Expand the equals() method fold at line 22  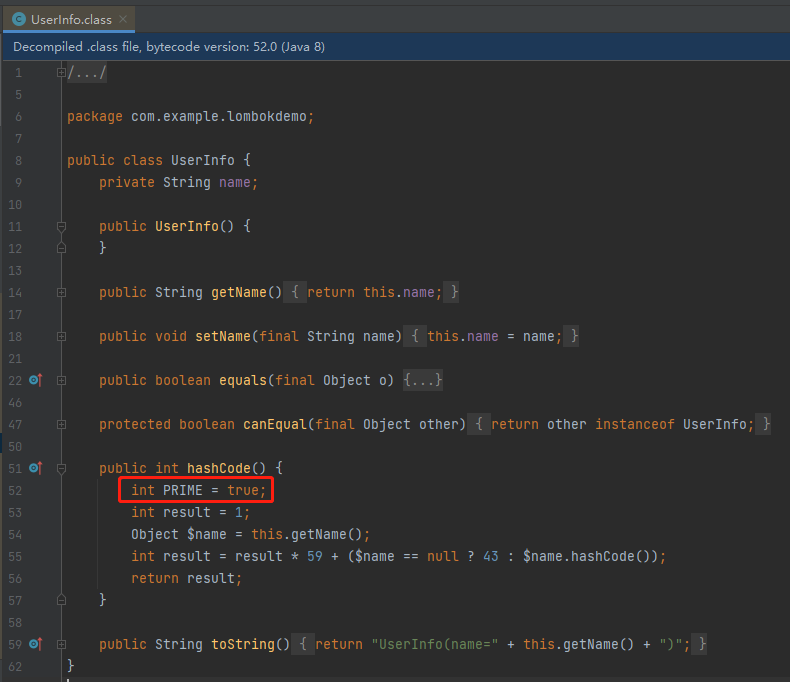(61, 380)
